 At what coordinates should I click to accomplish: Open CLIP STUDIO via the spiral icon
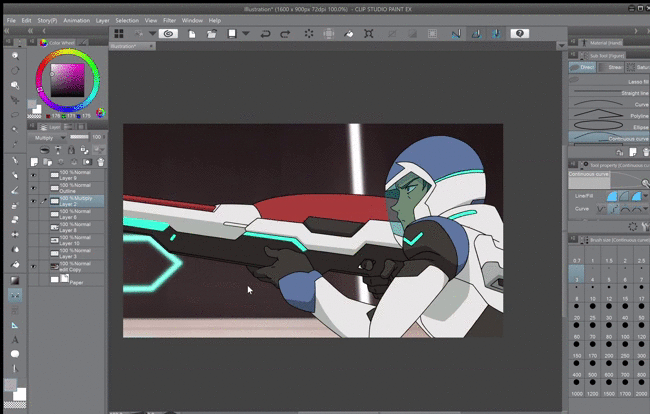pos(168,34)
